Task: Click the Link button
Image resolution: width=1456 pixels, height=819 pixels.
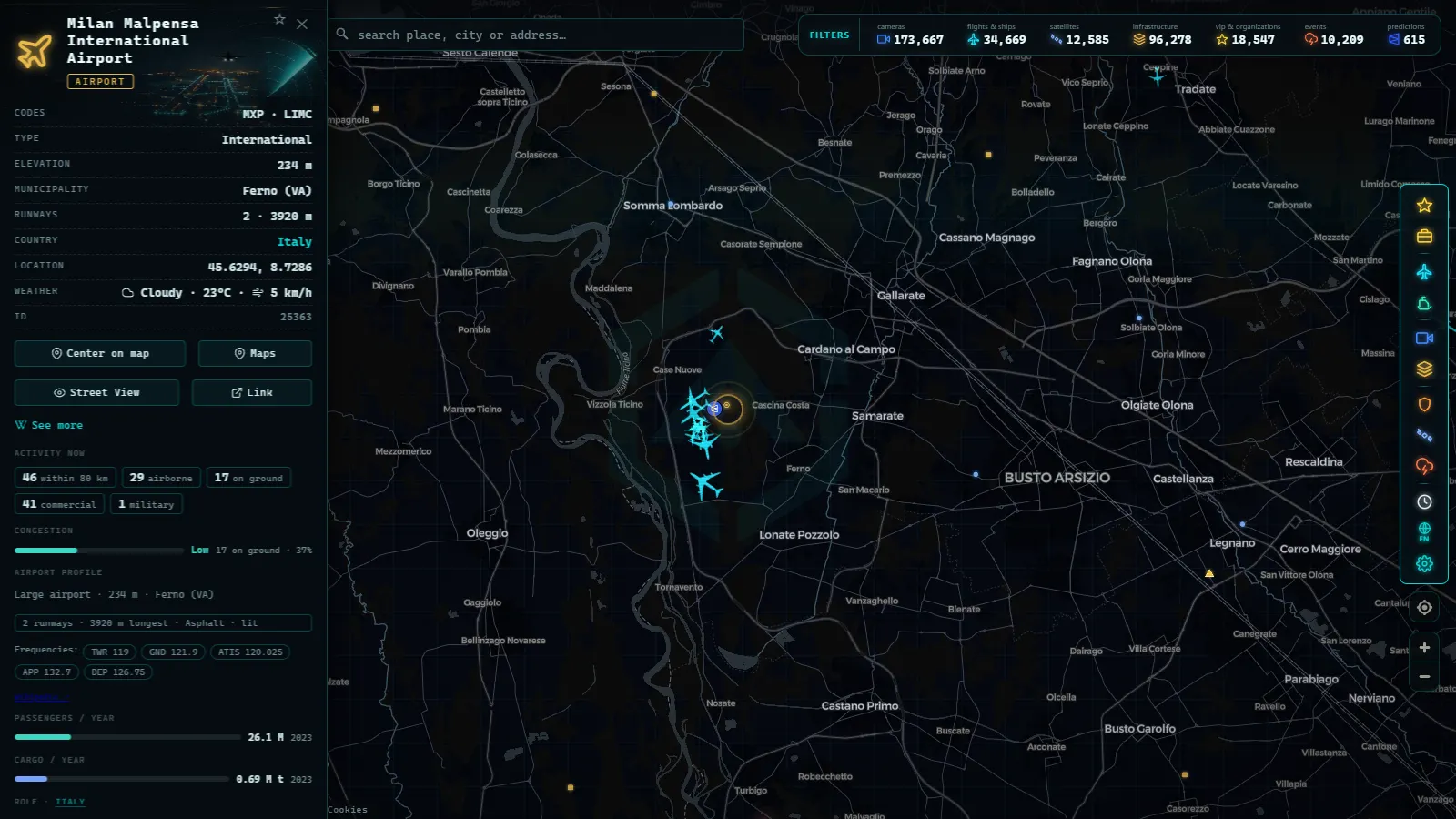Action: [252, 392]
